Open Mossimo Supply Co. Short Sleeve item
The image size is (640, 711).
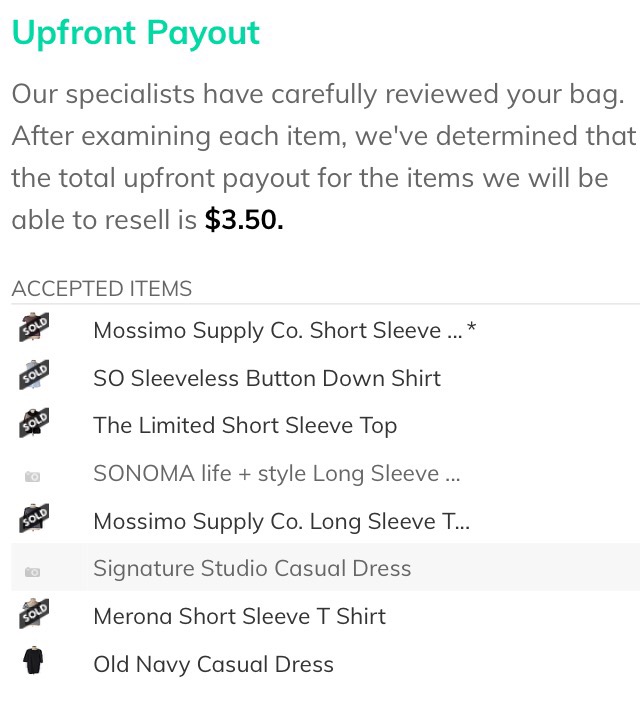pos(277,330)
